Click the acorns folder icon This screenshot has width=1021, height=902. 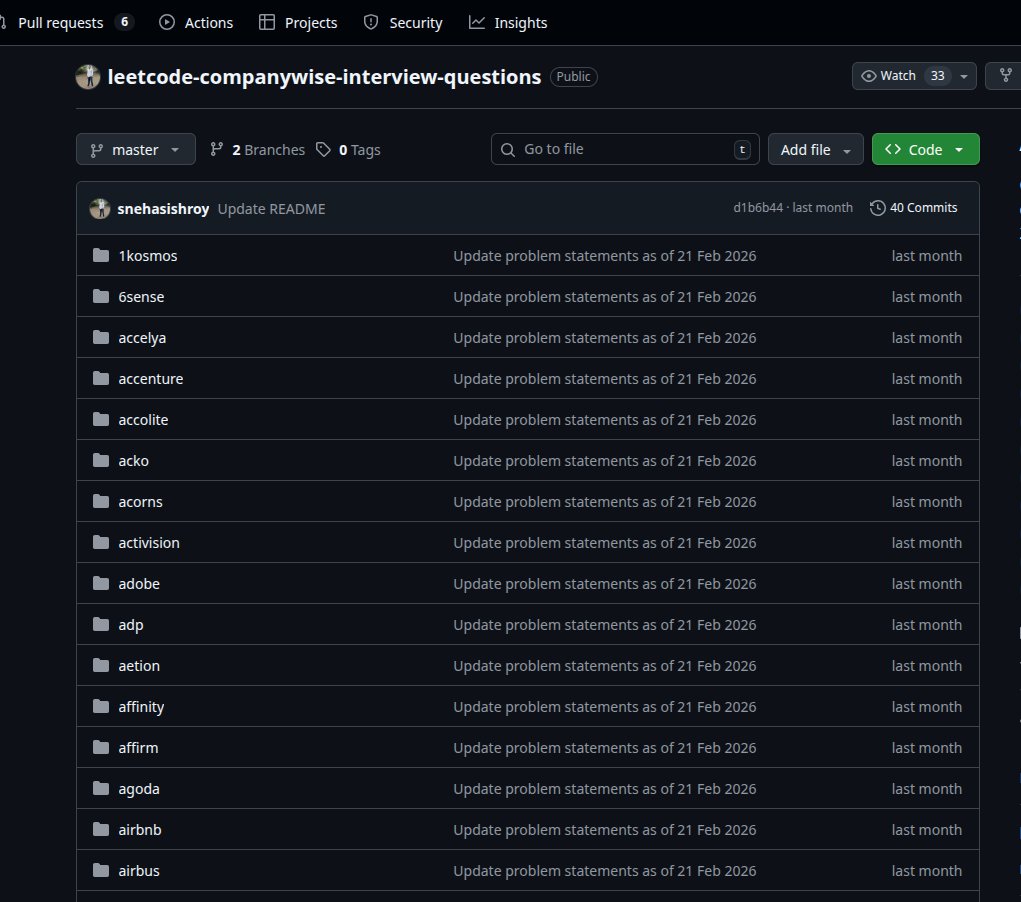point(101,501)
